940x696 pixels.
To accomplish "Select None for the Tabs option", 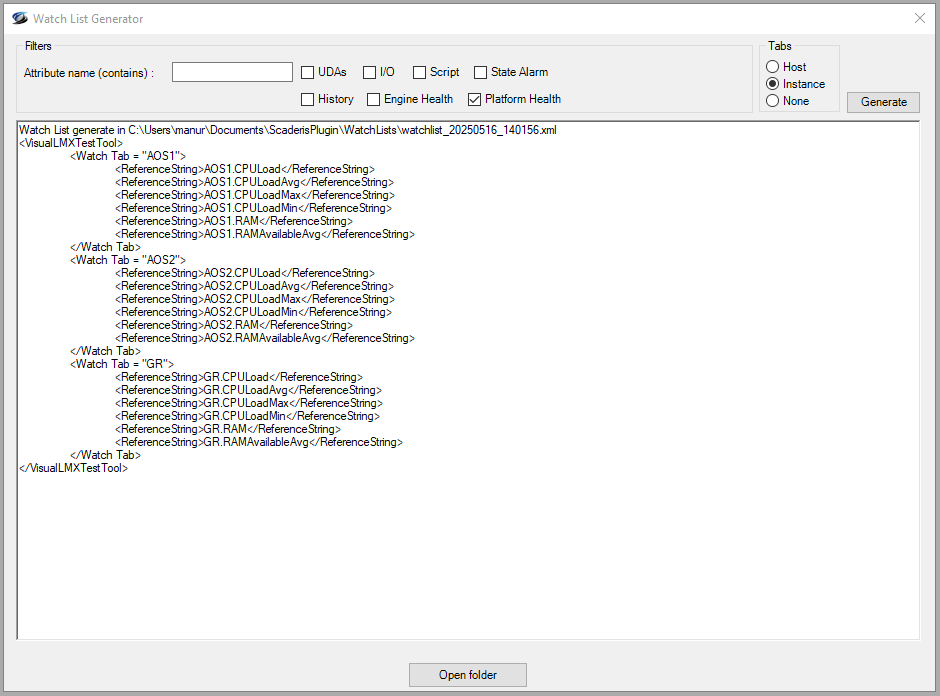I will coord(773,101).
